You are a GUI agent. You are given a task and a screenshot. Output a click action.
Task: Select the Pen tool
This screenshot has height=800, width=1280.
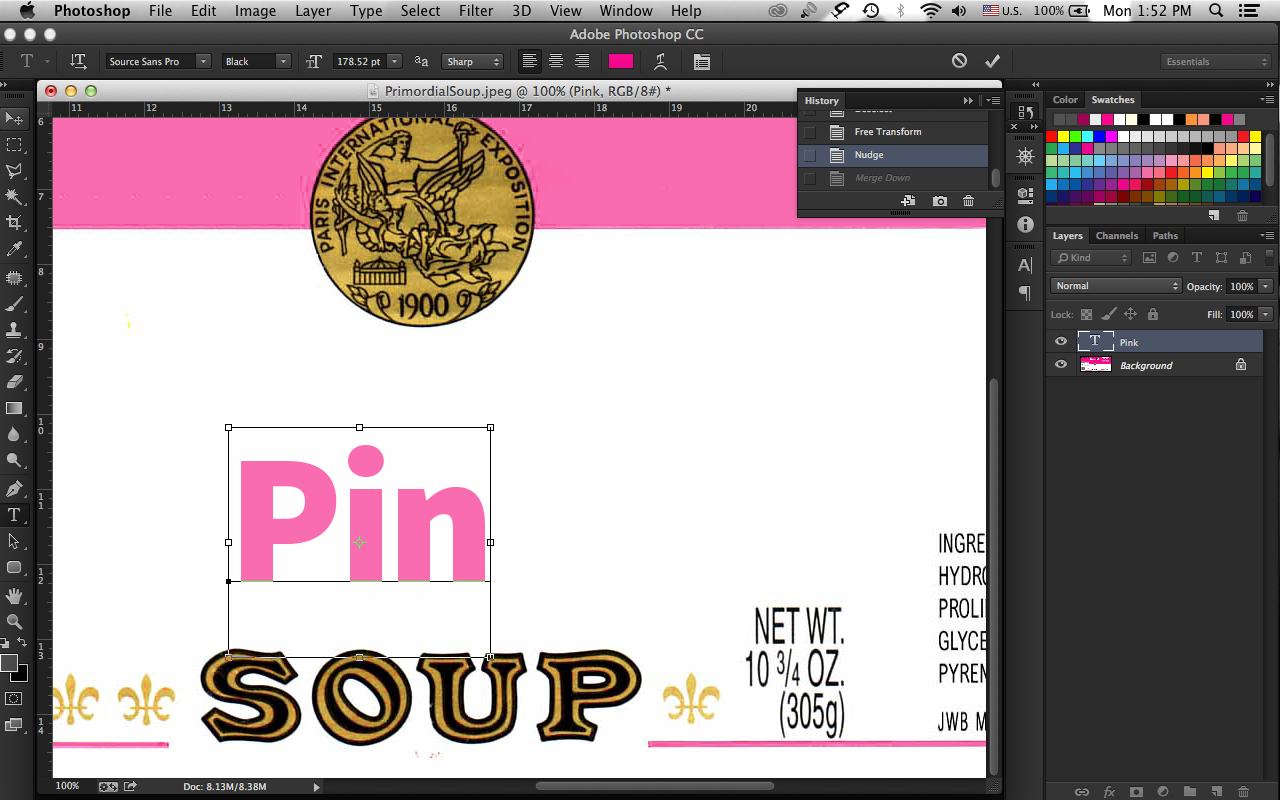point(14,489)
